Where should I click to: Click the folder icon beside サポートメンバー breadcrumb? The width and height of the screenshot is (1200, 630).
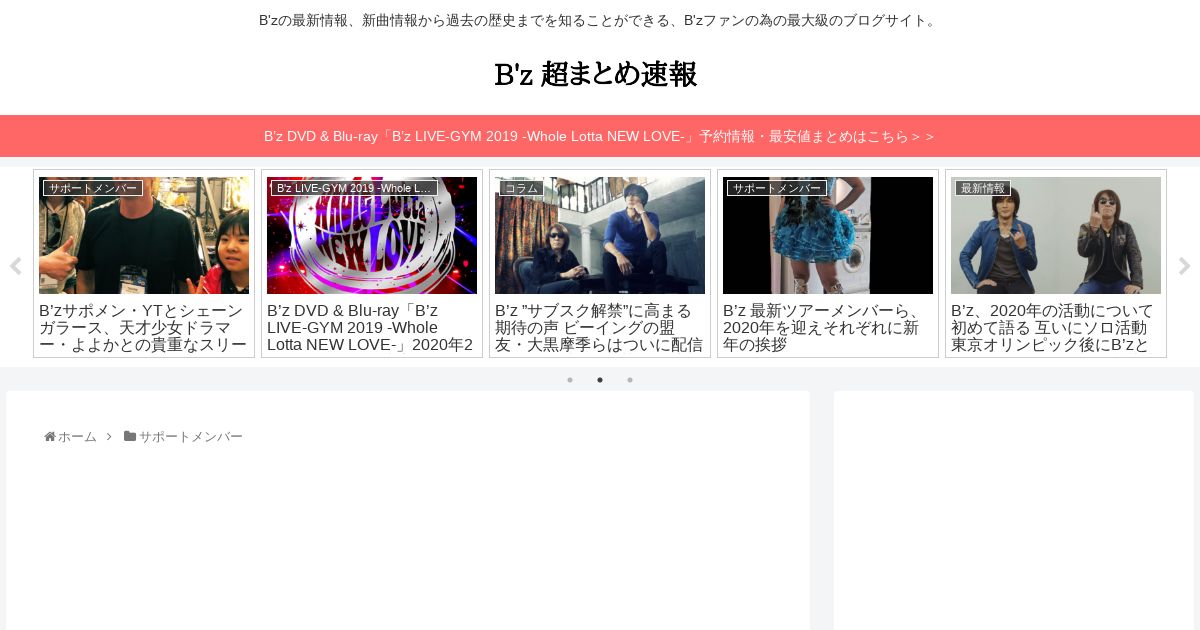(130, 437)
